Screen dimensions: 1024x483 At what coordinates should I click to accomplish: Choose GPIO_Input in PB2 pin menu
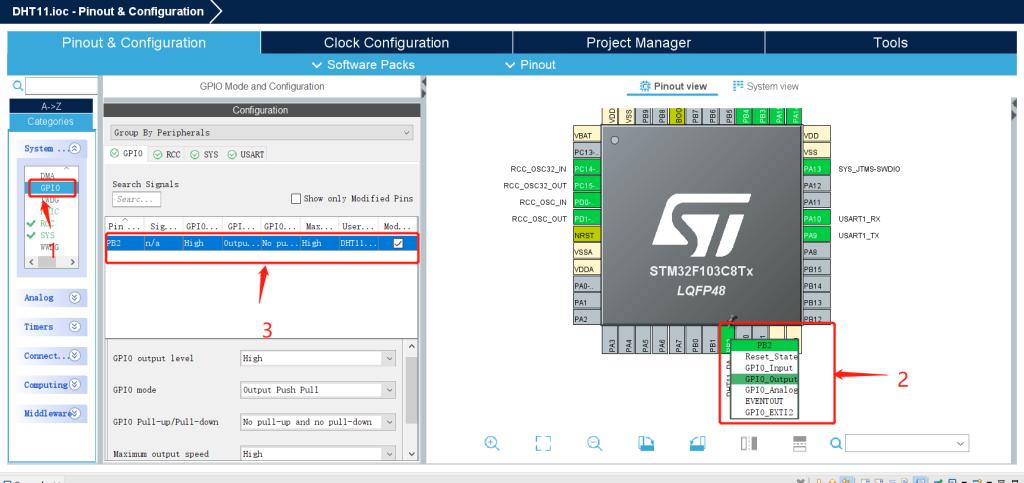point(764,367)
